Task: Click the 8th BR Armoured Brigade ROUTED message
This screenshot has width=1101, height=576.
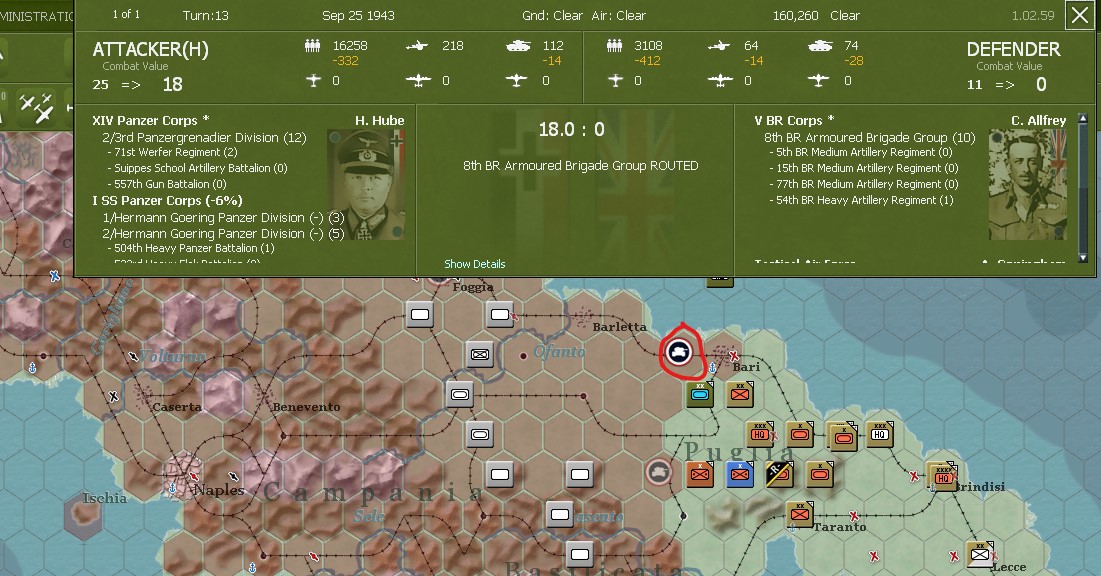Action: 581,166
